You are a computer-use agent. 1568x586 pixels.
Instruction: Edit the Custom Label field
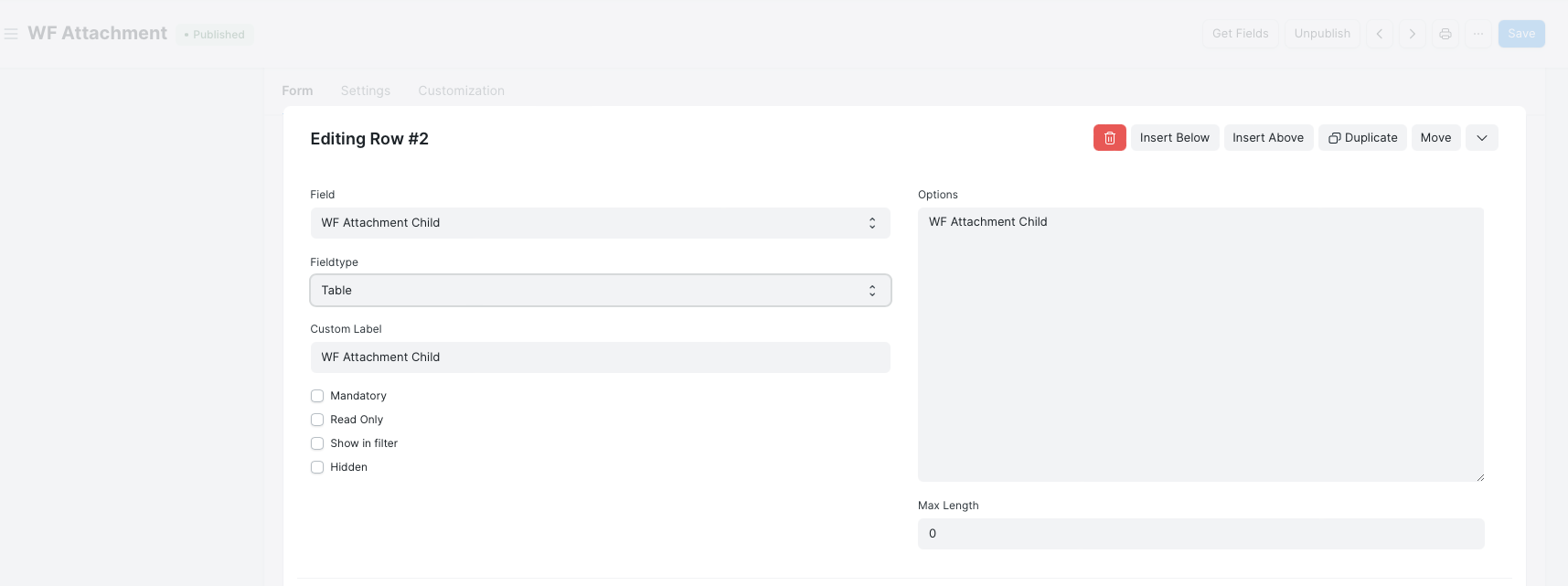601,357
